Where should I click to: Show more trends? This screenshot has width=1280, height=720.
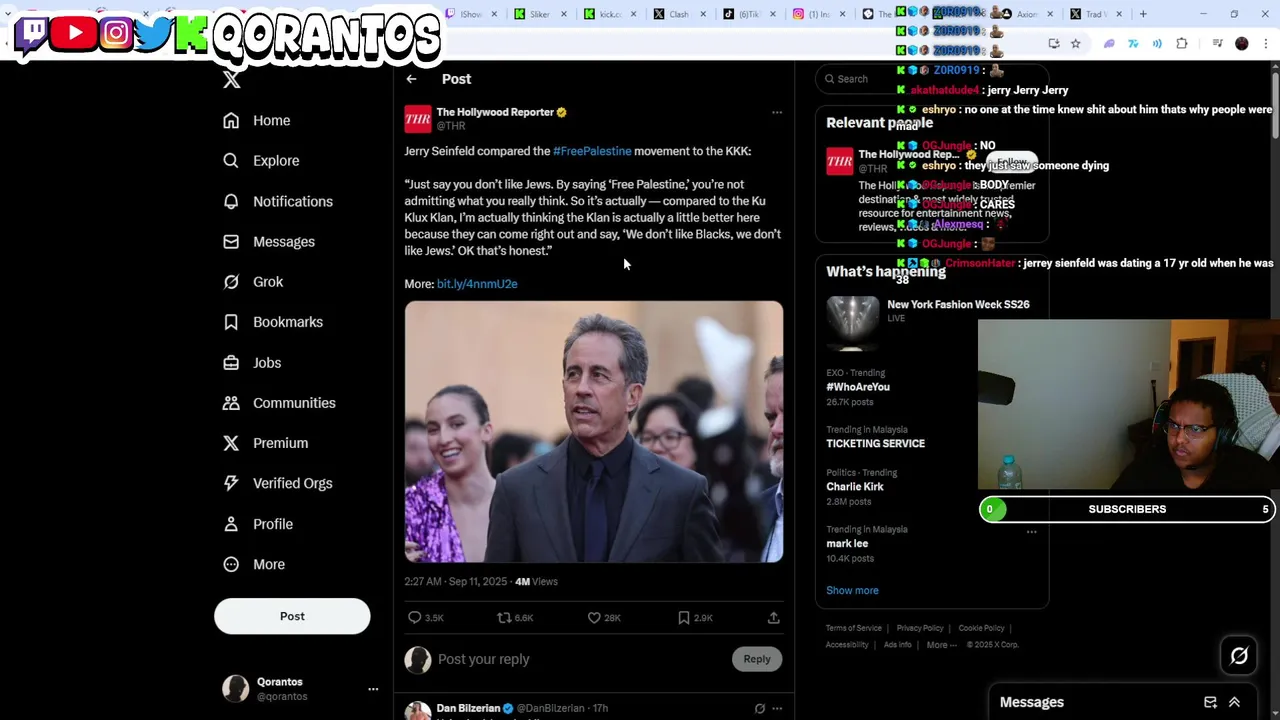point(852,590)
